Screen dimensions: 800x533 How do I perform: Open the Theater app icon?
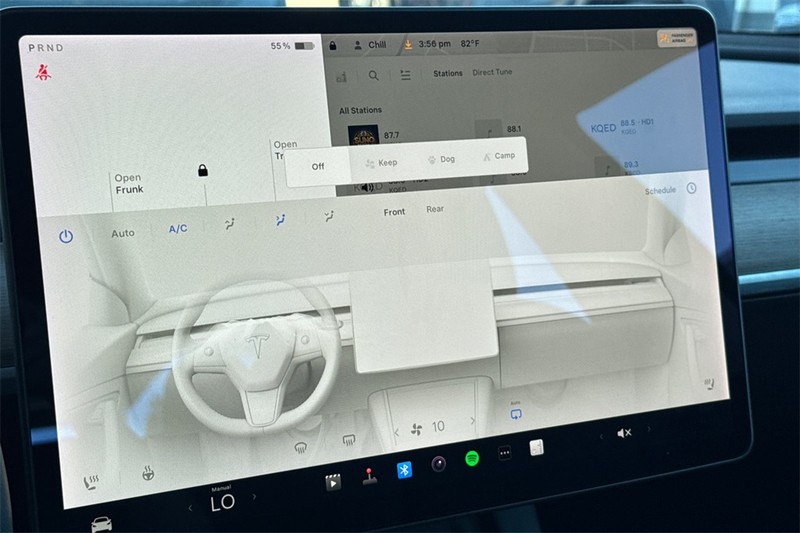[x=333, y=481]
